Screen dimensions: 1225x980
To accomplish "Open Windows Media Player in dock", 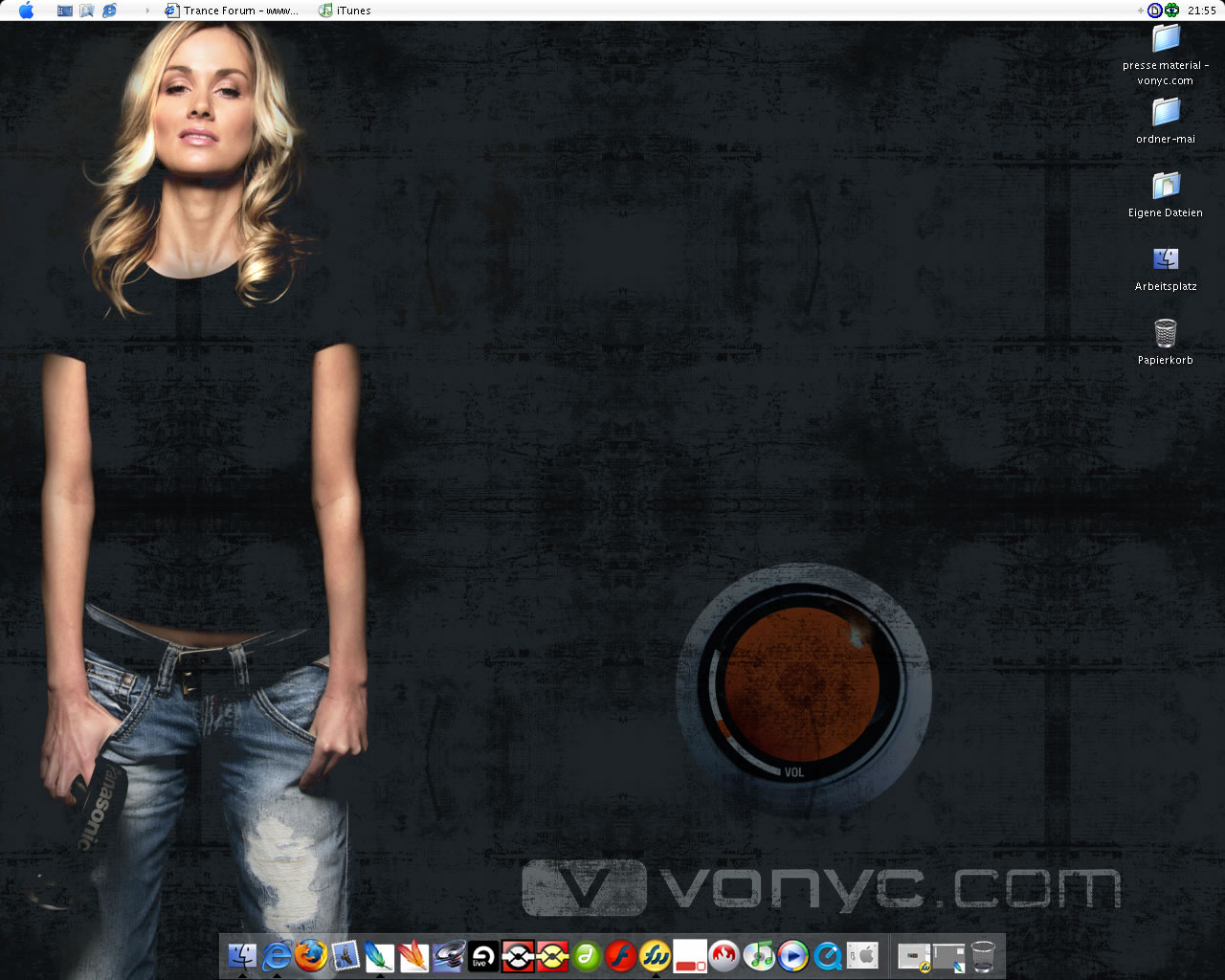I will click(x=793, y=955).
